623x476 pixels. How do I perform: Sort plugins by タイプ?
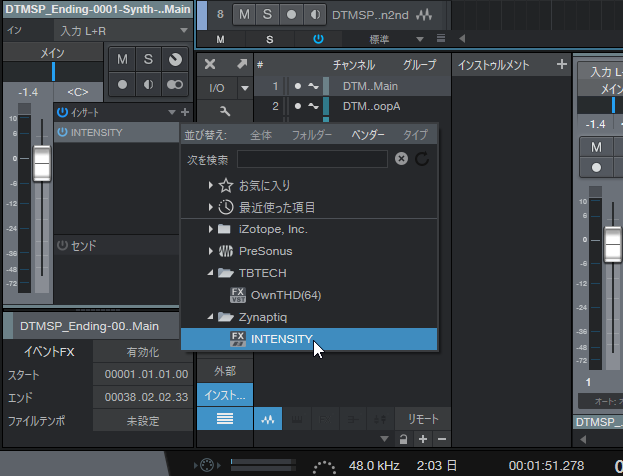415,135
